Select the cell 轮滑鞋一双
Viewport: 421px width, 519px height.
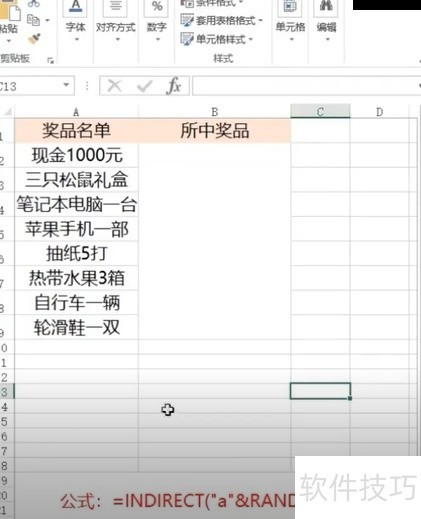[x=76, y=328]
